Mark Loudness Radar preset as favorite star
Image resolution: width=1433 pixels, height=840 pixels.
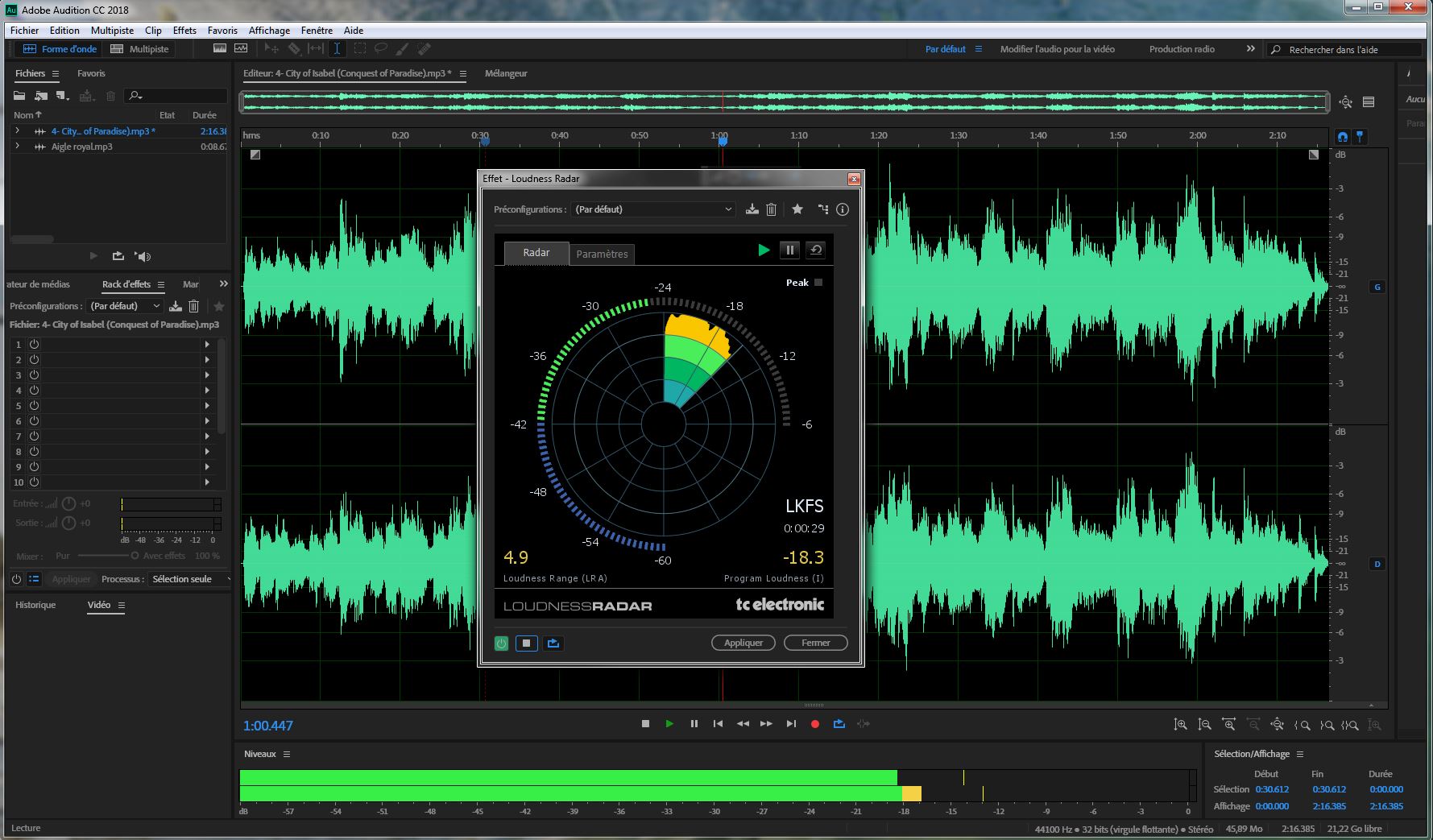(x=797, y=209)
